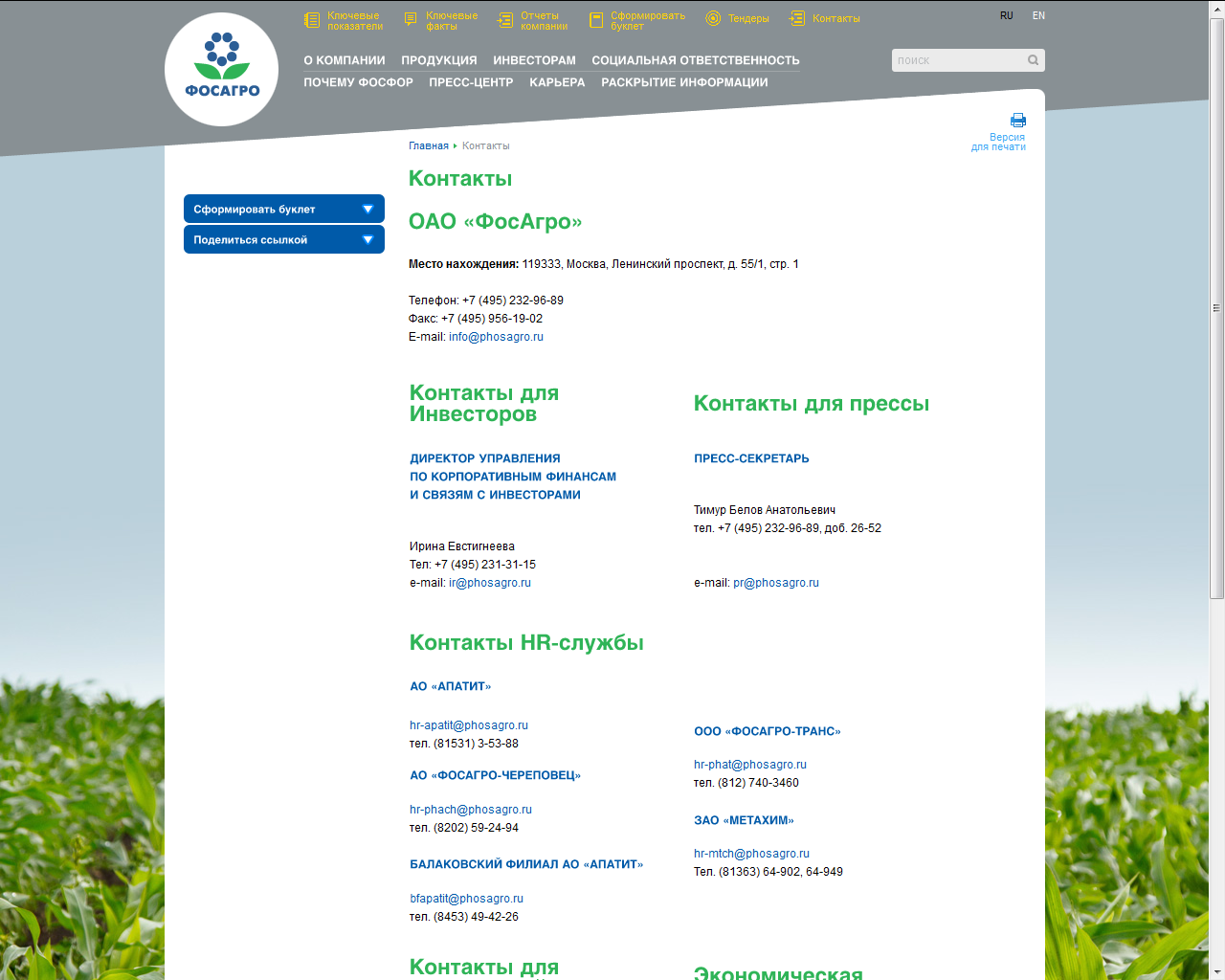This screenshot has width=1225, height=980.
Task: Open the СОЦИАЛЬНАЯ ОТВЕТСТВЕННОСТЬ menu
Action: coord(696,60)
